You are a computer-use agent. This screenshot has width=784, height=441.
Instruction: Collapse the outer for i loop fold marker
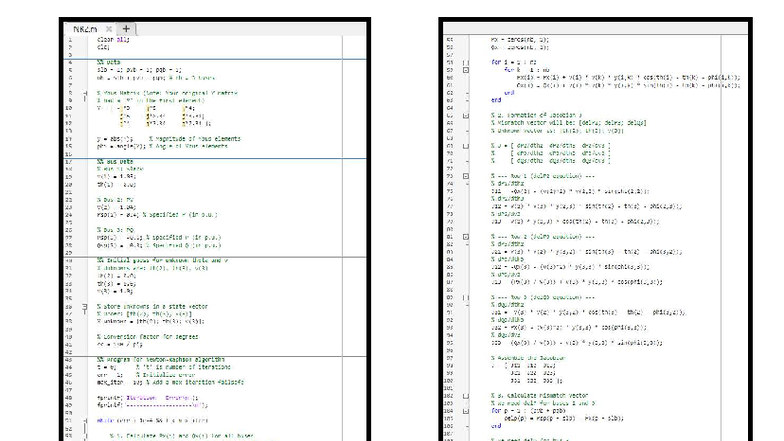click(466, 62)
